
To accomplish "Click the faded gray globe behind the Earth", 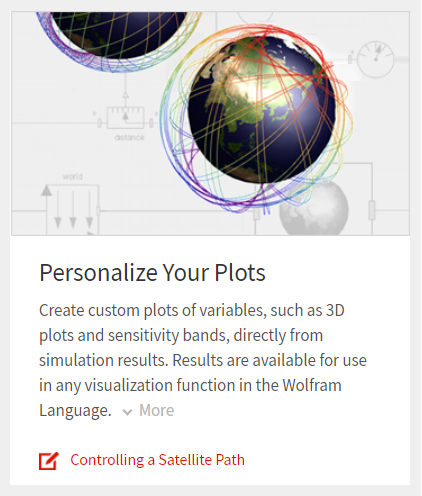I will click(315, 209).
